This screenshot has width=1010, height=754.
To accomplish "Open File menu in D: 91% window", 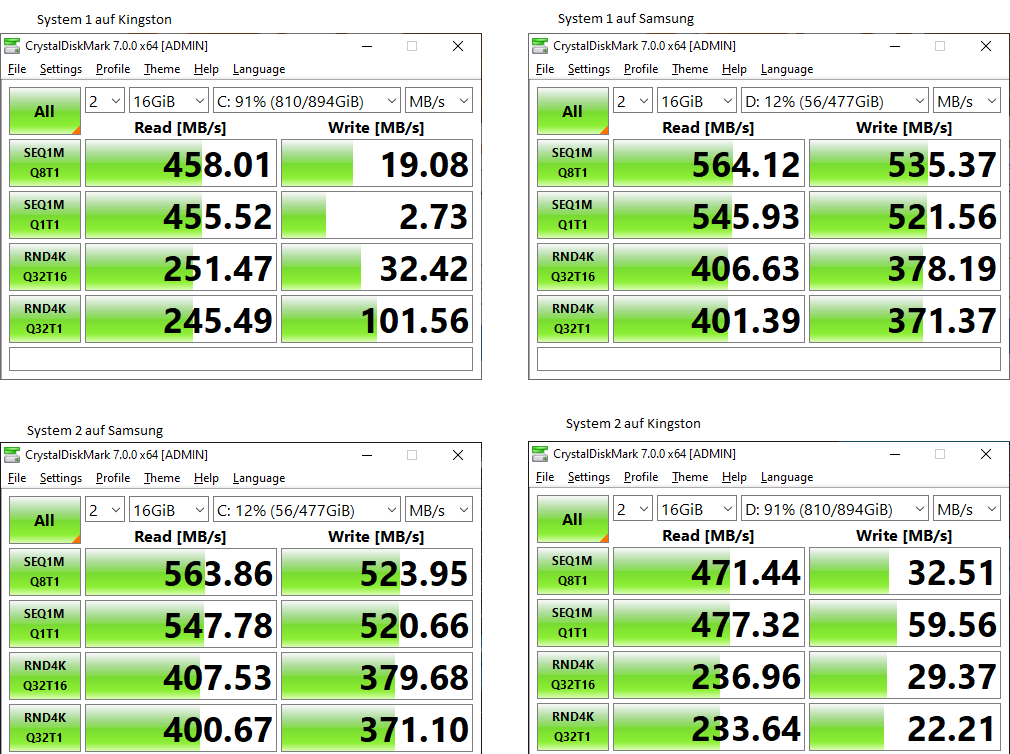I will coord(545,476).
